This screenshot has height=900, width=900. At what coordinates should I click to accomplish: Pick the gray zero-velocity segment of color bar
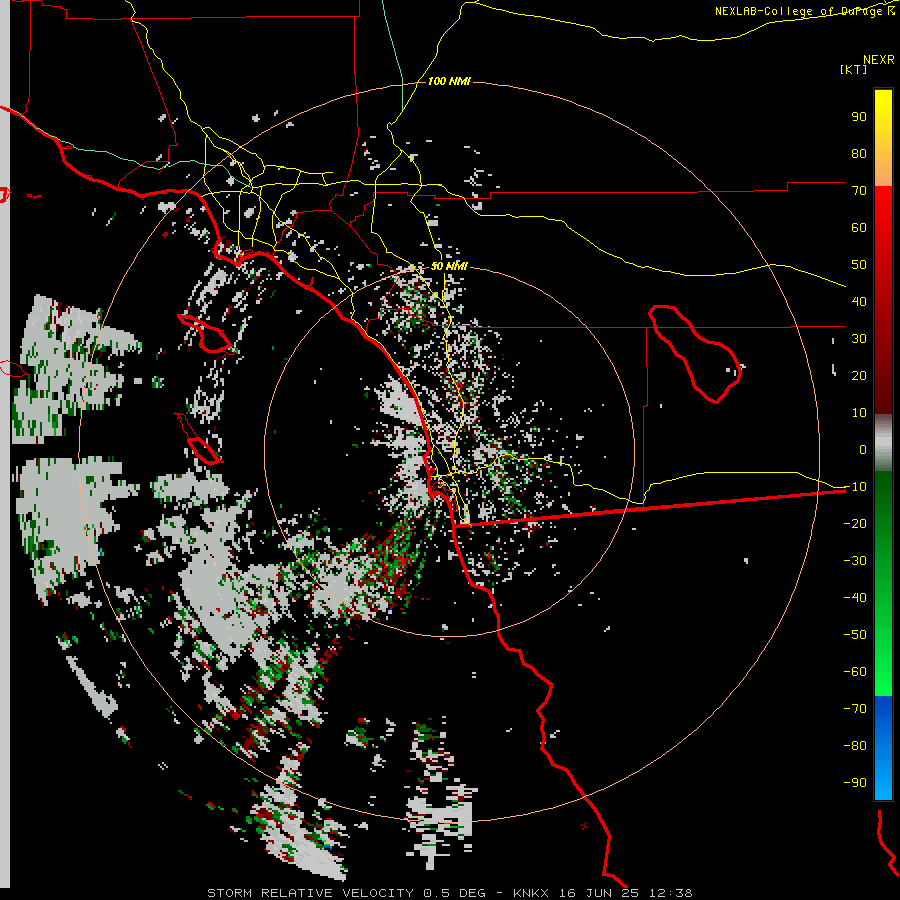click(x=883, y=443)
